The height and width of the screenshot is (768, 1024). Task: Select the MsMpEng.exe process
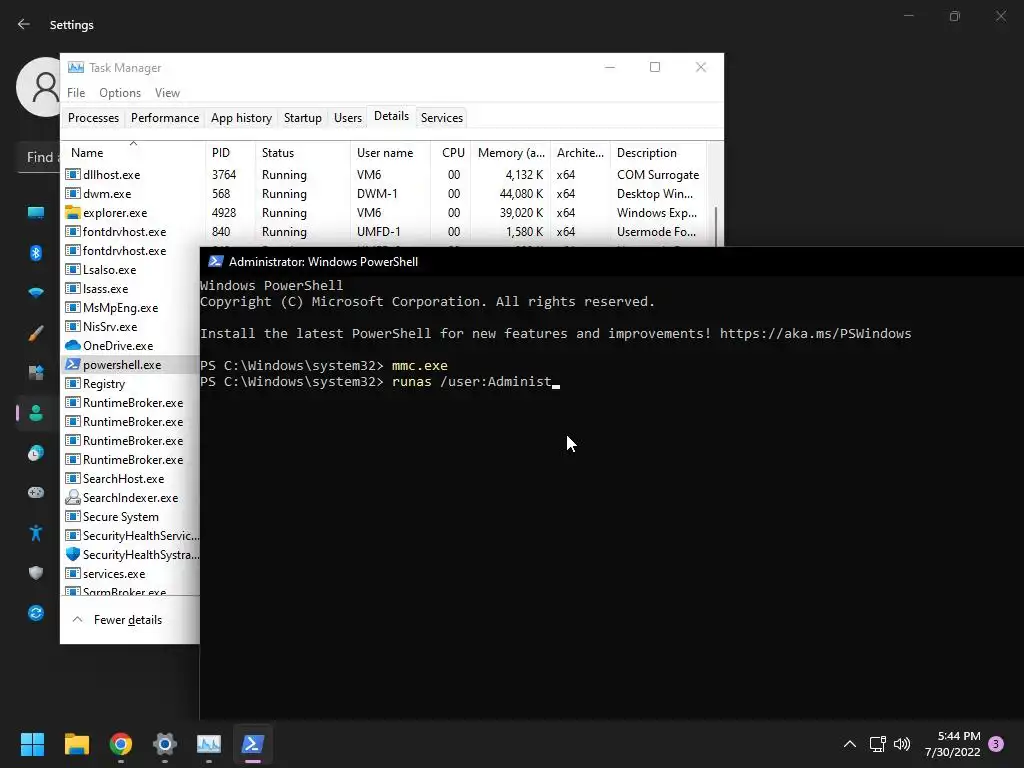pos(131,308)
